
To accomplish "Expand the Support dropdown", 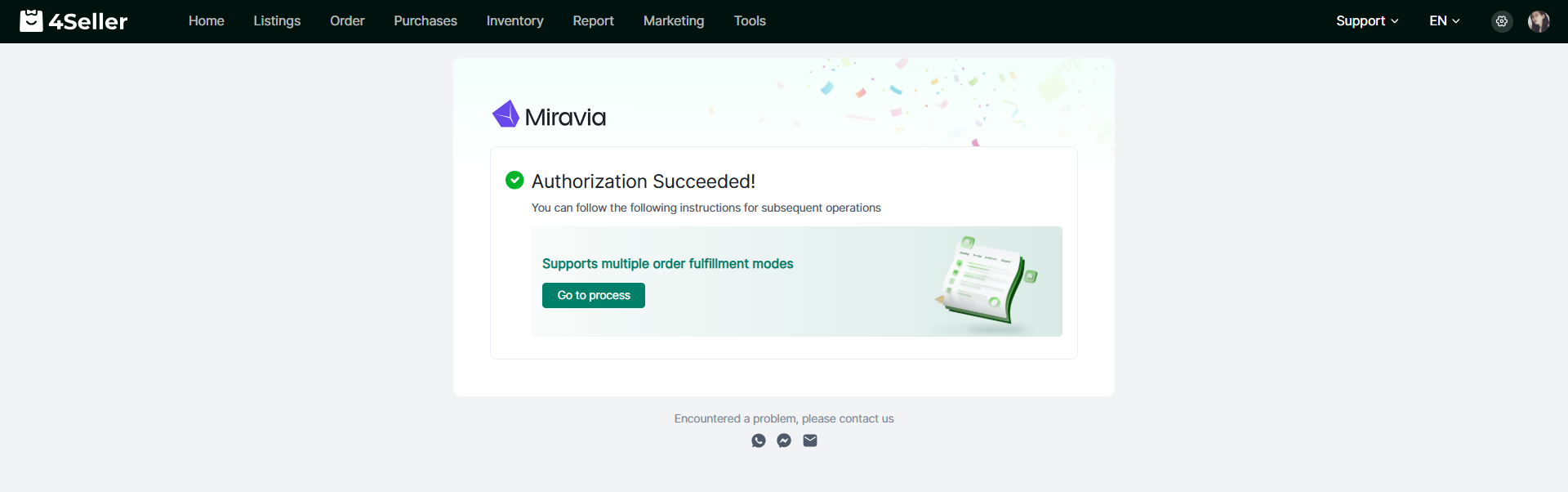I will tap(1367, 21).
